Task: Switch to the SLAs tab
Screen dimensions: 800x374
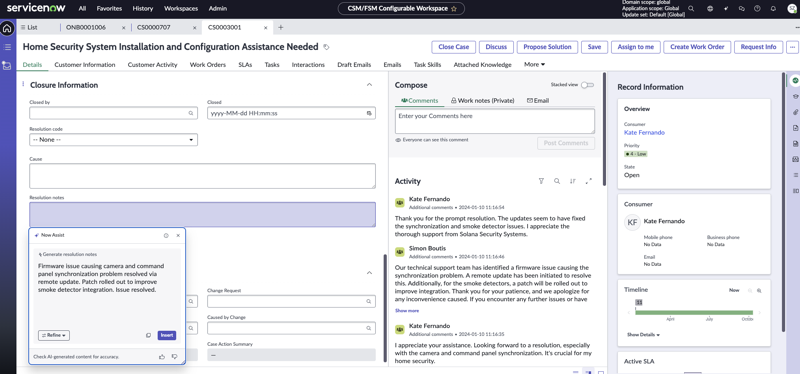Action: [x=245, y=65]
